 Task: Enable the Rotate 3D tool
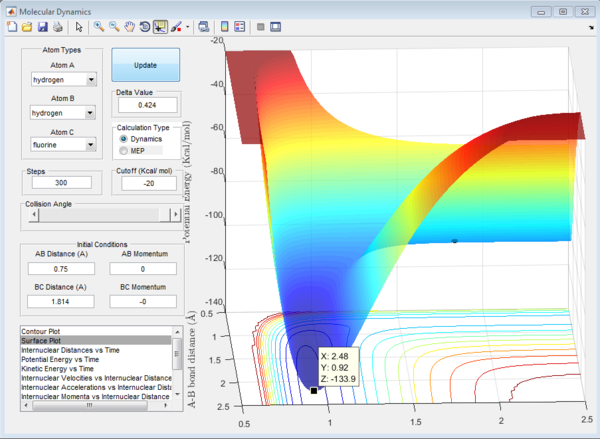143,27
